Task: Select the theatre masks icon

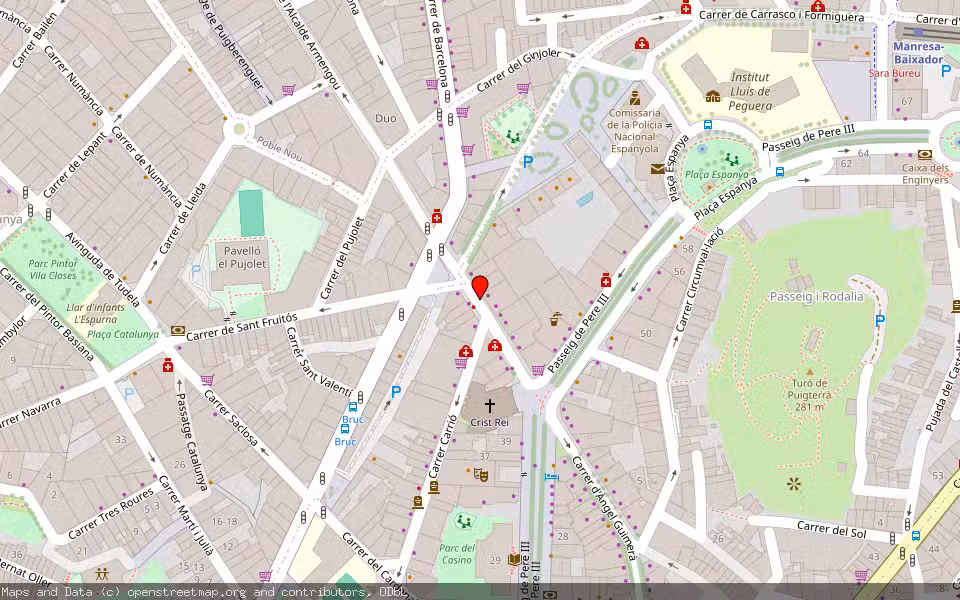Action: click(x=481, y=476)
